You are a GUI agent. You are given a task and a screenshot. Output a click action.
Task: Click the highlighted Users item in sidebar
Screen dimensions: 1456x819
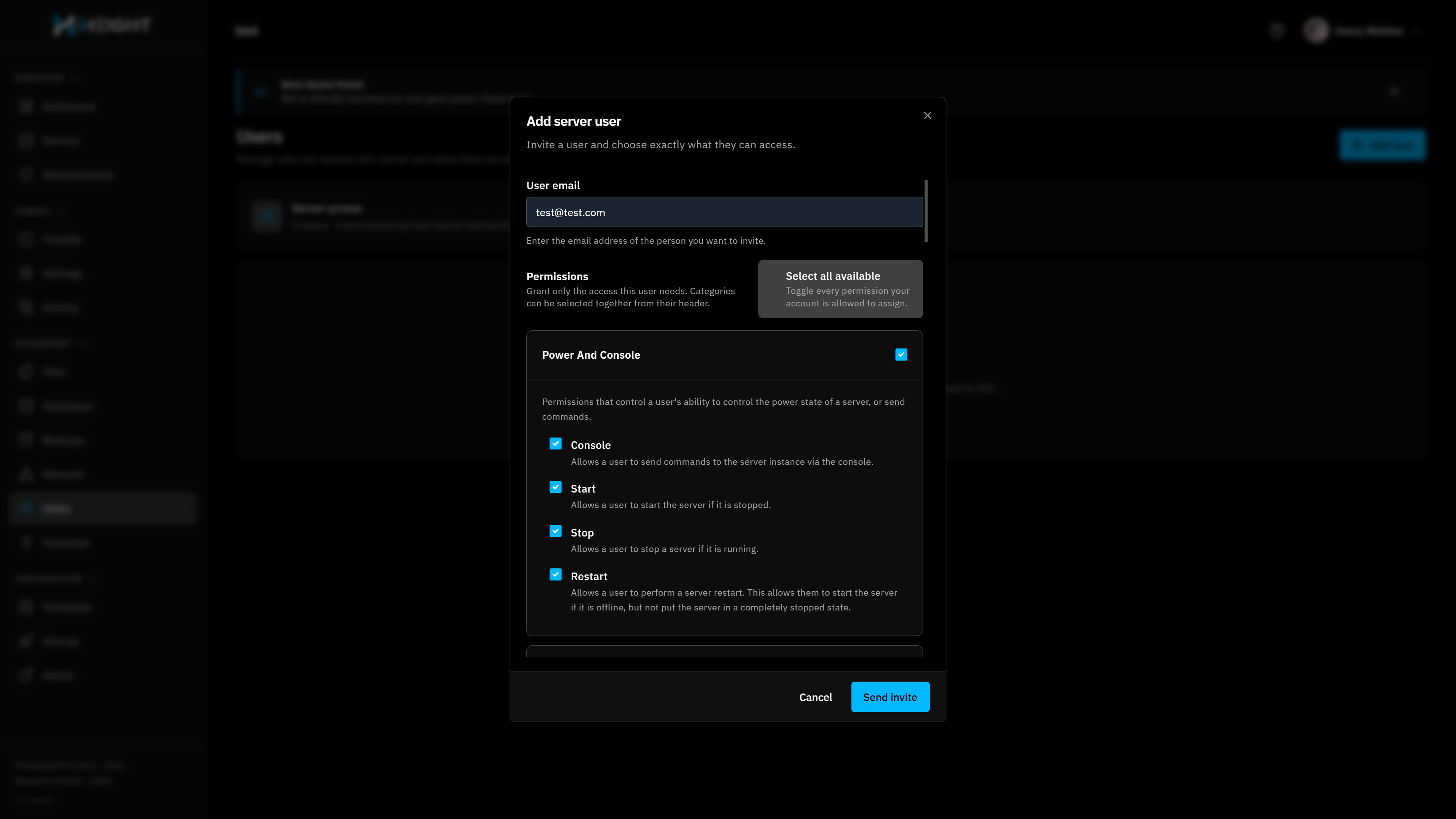click(103, 508)
